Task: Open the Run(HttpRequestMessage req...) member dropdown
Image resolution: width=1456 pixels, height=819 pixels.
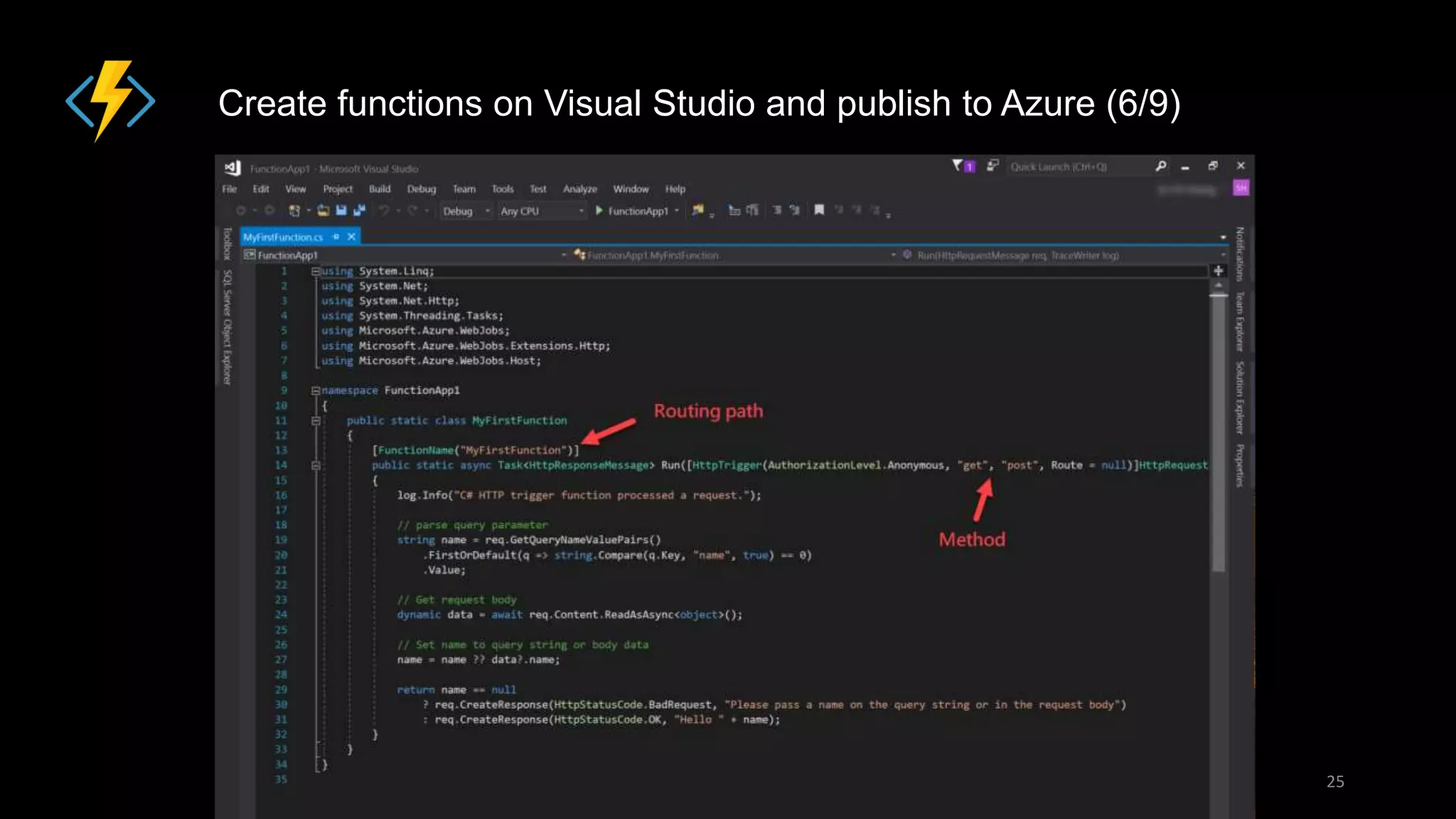Action: point(1064,255)
